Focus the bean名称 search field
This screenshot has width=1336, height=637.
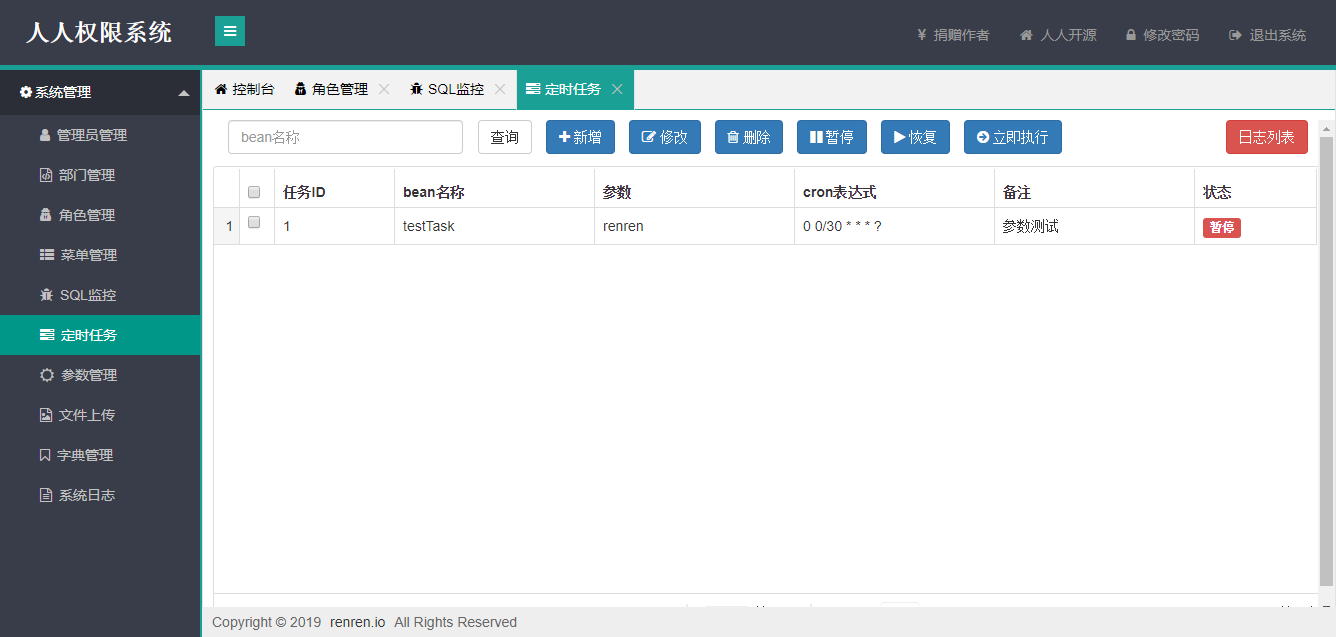[345, 137]
